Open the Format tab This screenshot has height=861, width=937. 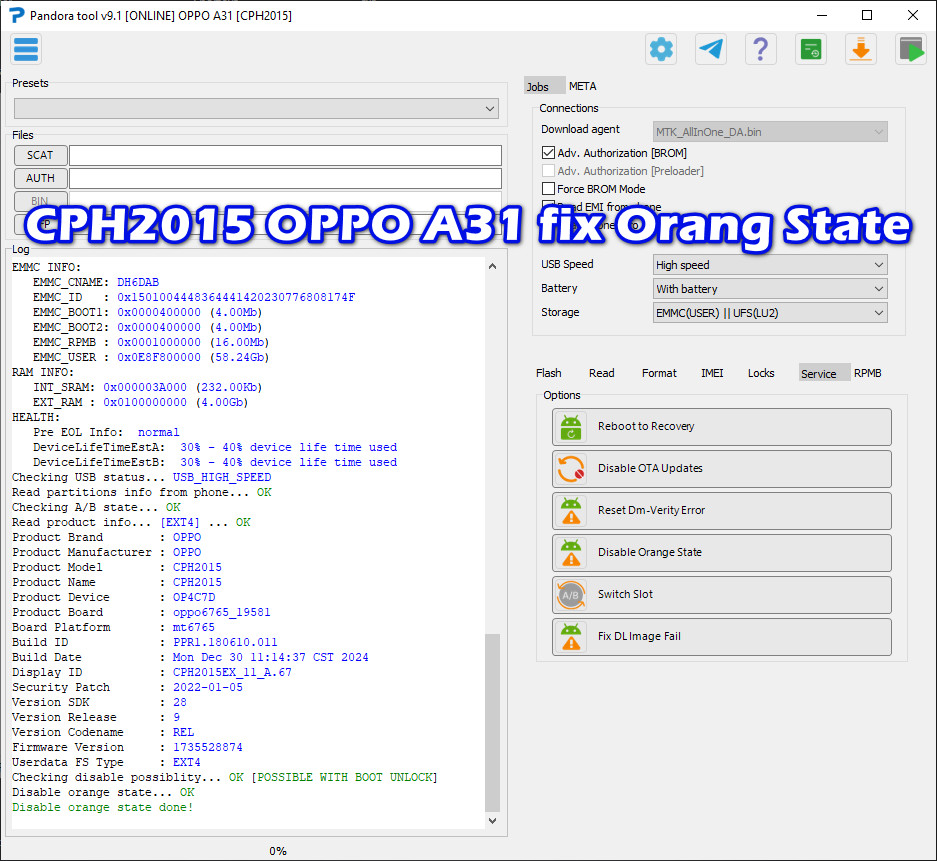[x=659, y=373]
